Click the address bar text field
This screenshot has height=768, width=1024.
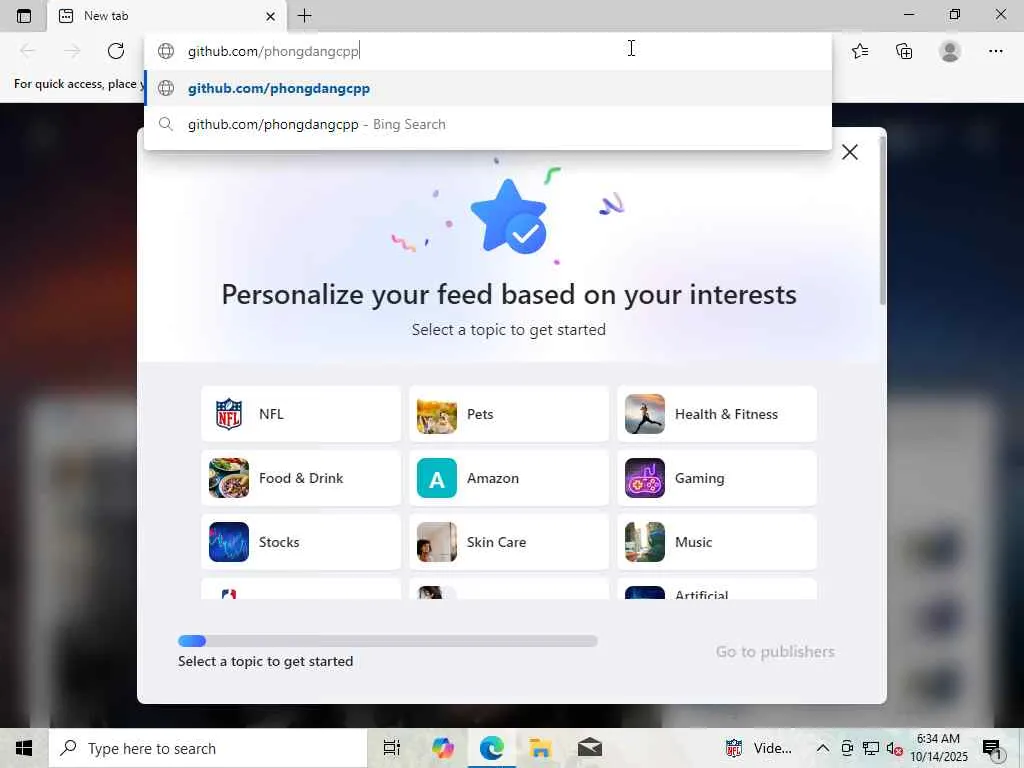[x=487, y=51]
